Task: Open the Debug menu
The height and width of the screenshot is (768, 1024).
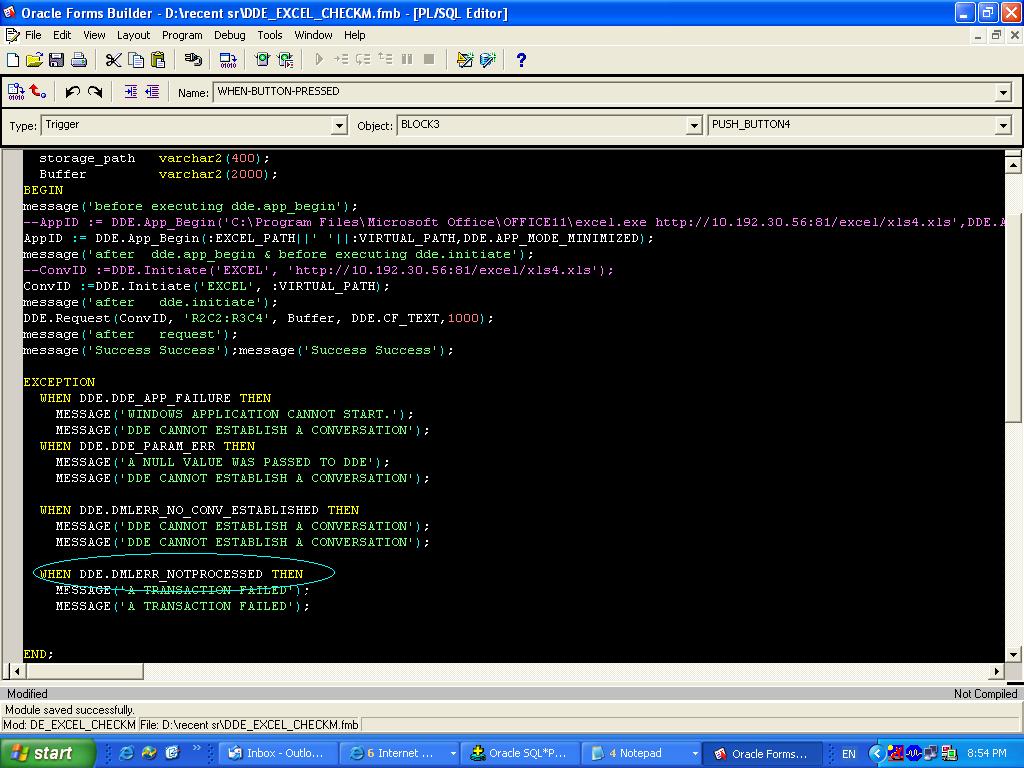Action: tap(230, 35)
